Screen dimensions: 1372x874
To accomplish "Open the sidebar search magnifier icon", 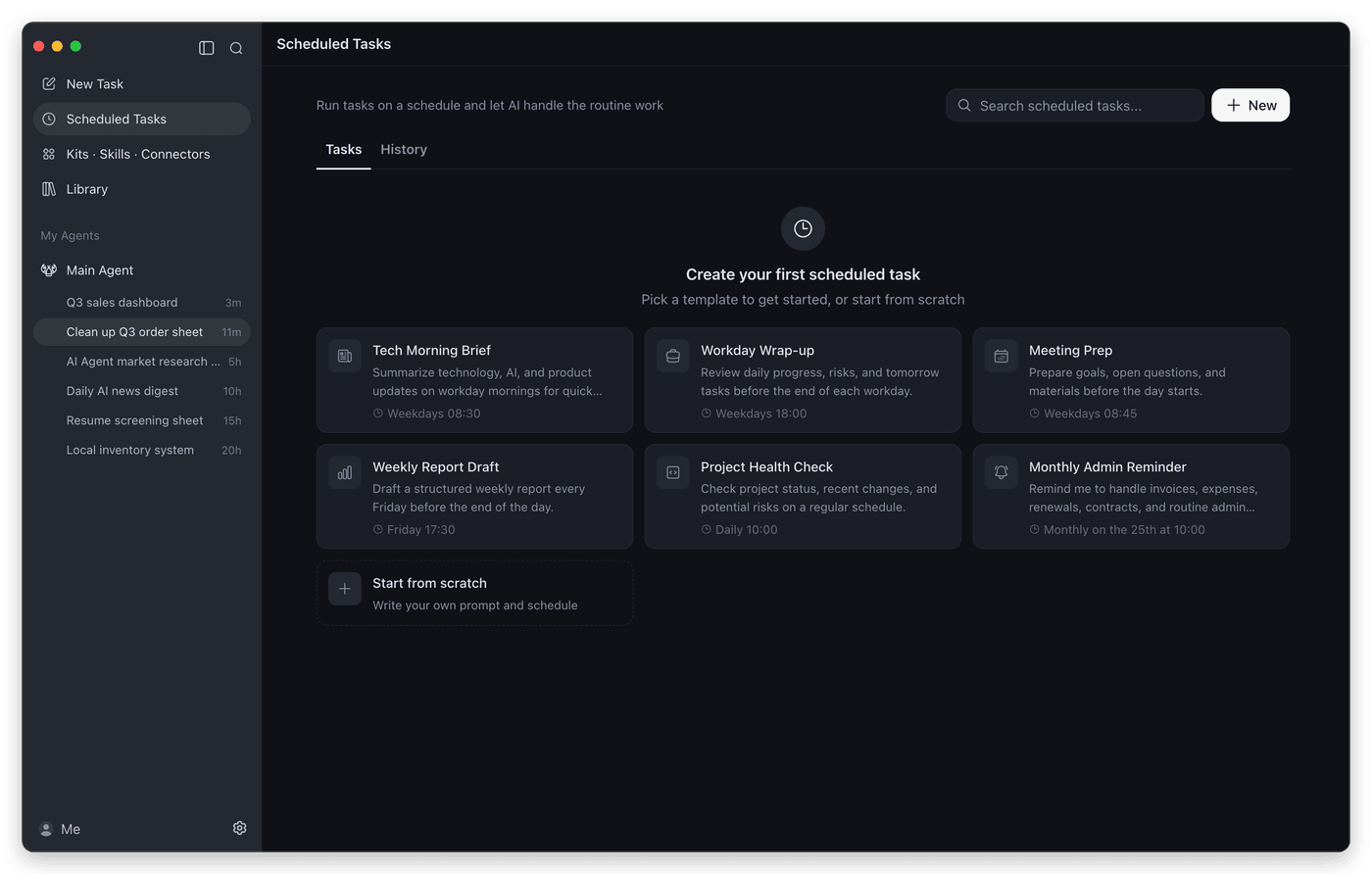I will tap(236, 48).
